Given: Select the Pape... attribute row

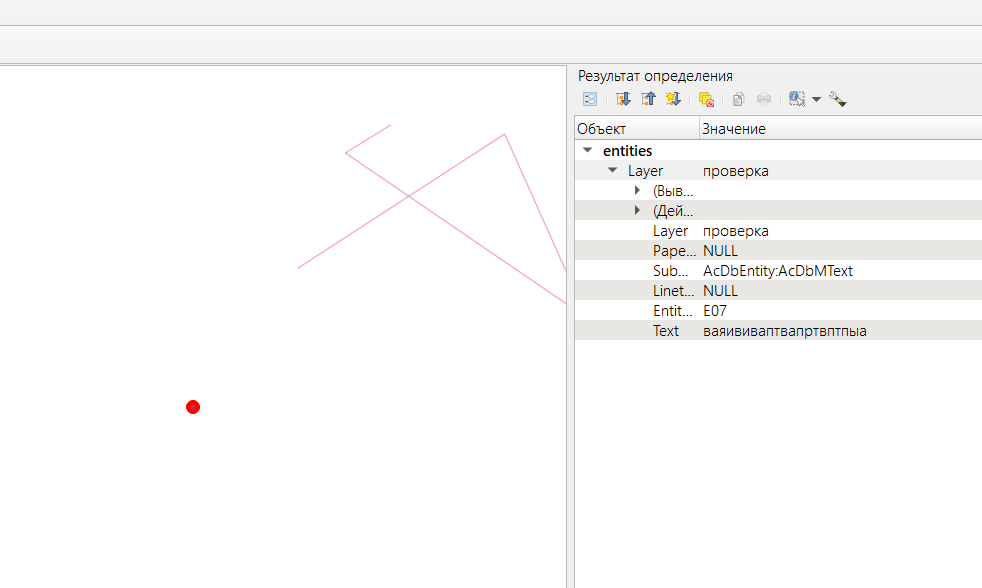Looking at the screenshot, I should 778,250.
